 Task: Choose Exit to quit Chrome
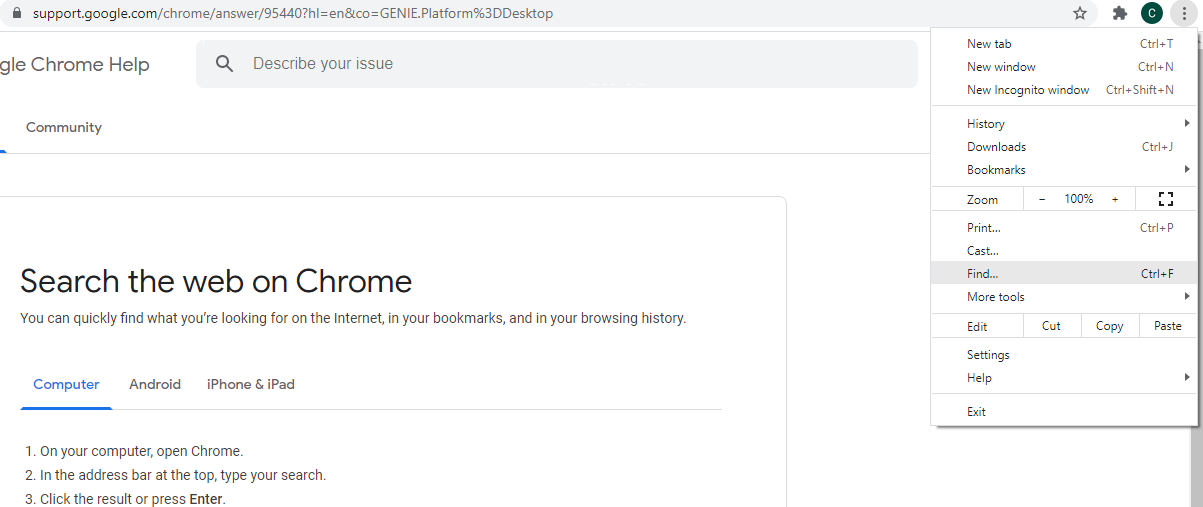pyautogui.click(x=1064, y=412)
